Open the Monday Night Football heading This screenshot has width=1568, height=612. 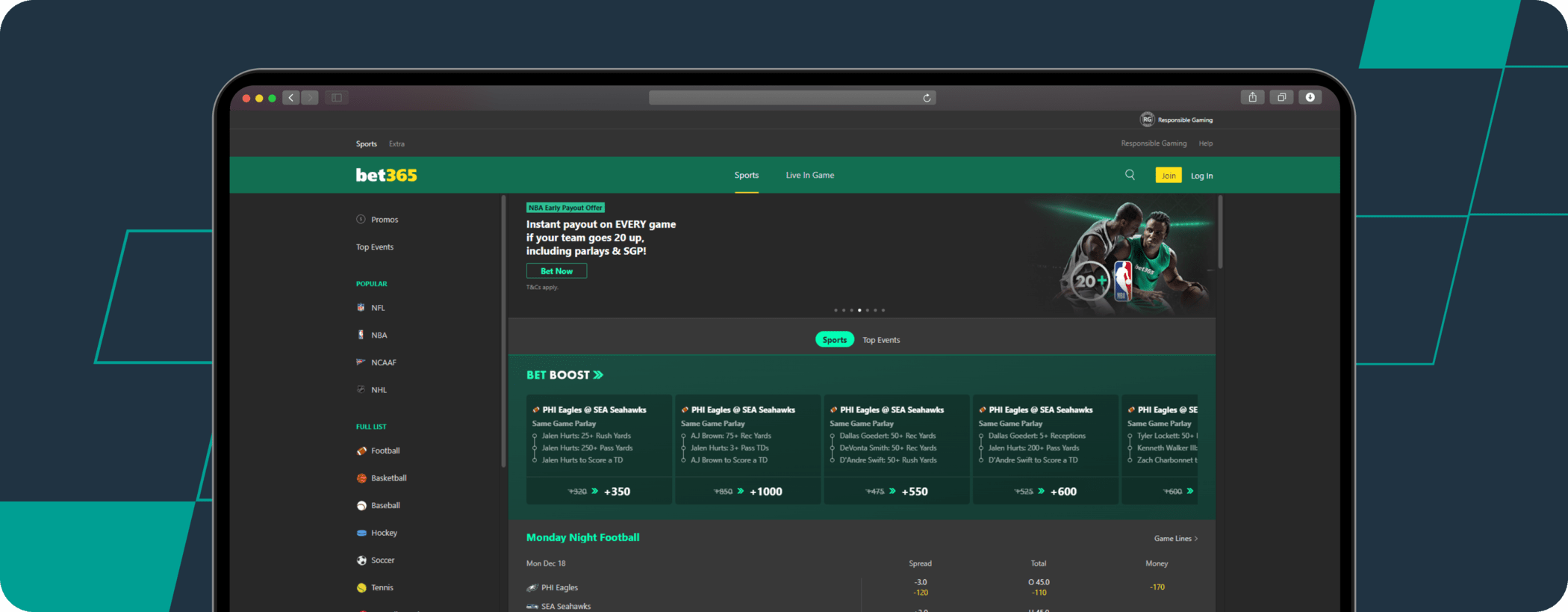582,537
